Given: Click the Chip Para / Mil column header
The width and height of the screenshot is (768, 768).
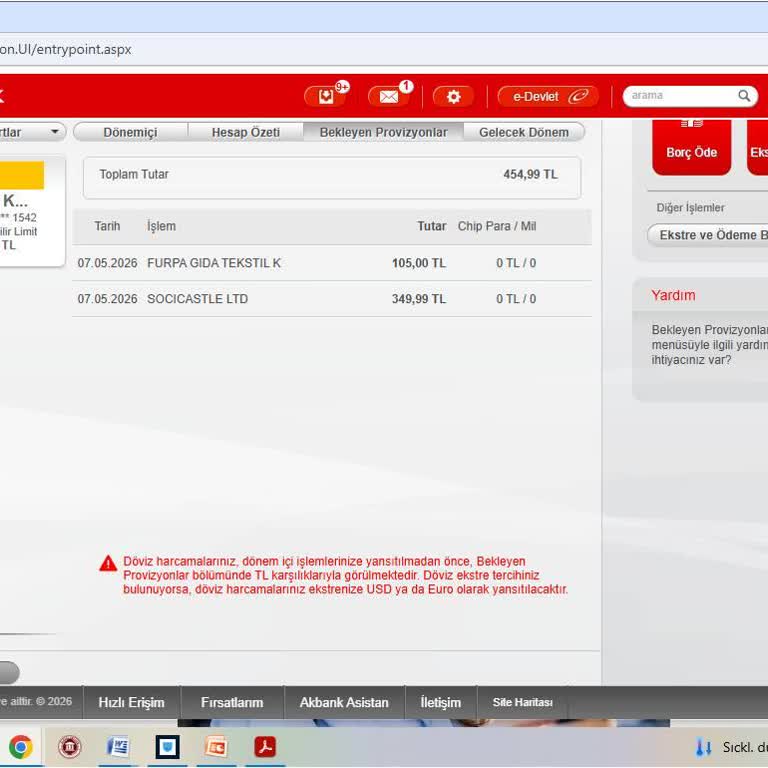Looking at the screenshot, I should (497, 226).
